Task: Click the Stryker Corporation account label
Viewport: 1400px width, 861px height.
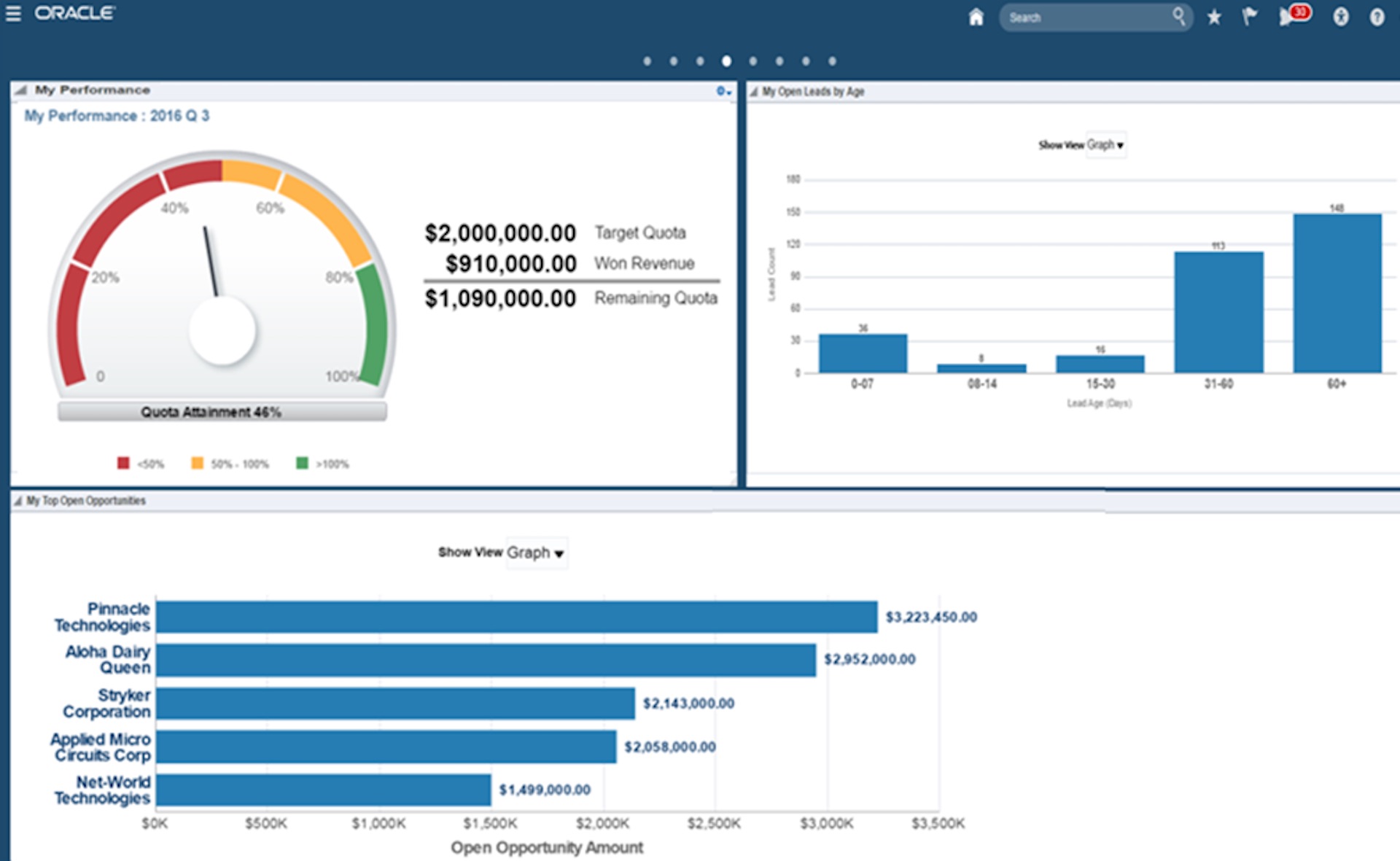Action: (x=106, y=704)
